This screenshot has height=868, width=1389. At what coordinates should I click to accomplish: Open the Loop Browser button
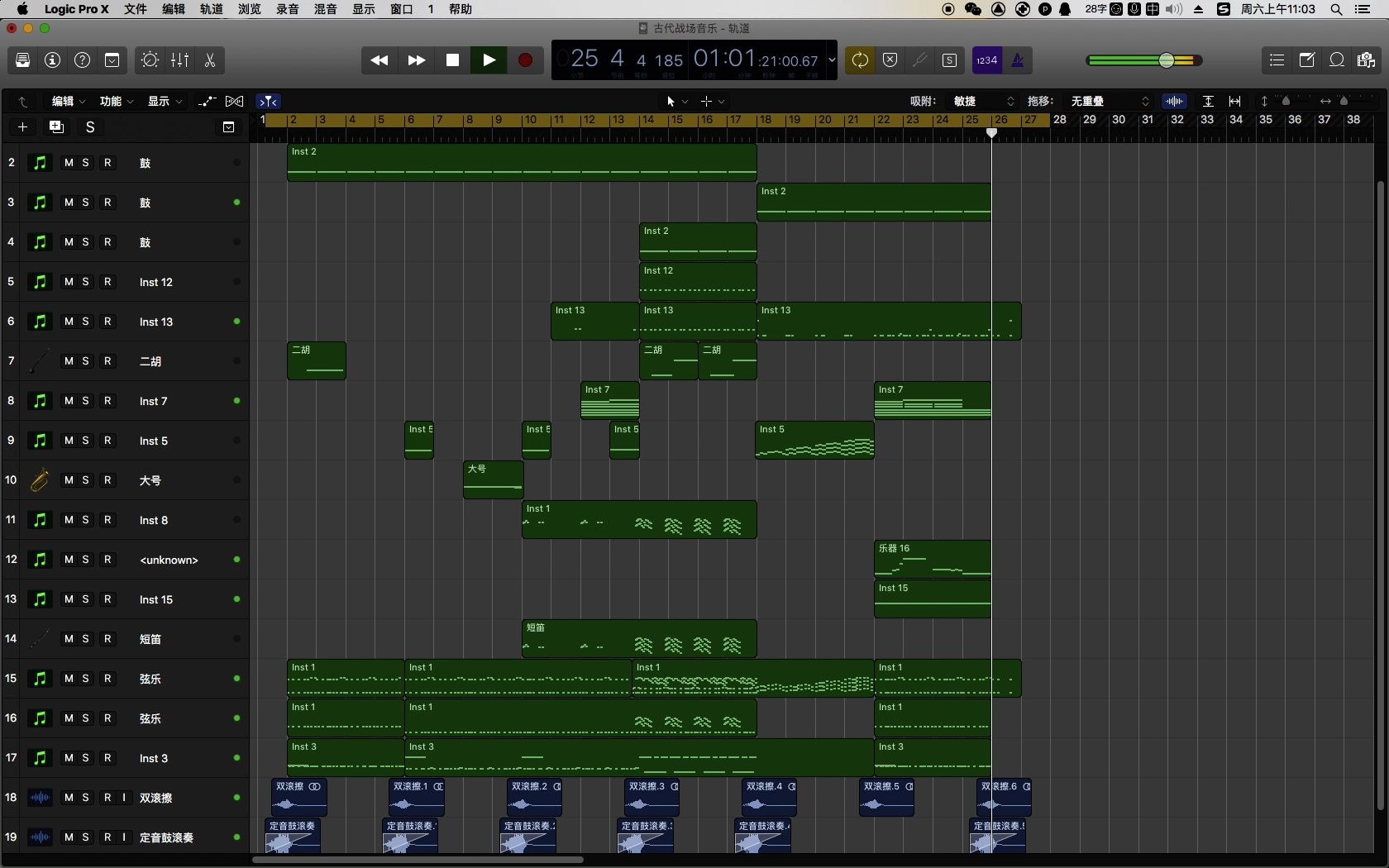1337,60
